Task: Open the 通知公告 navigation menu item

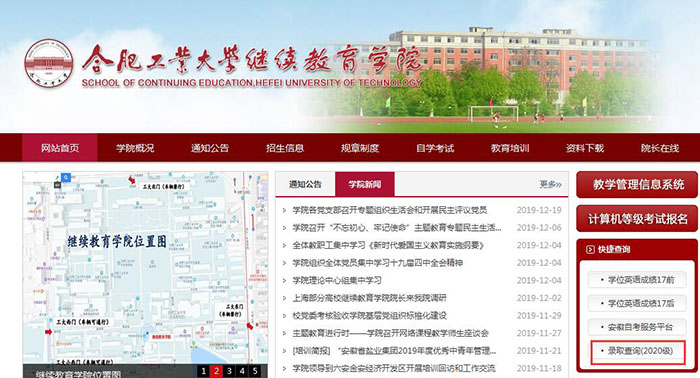Action: (210, 148)
